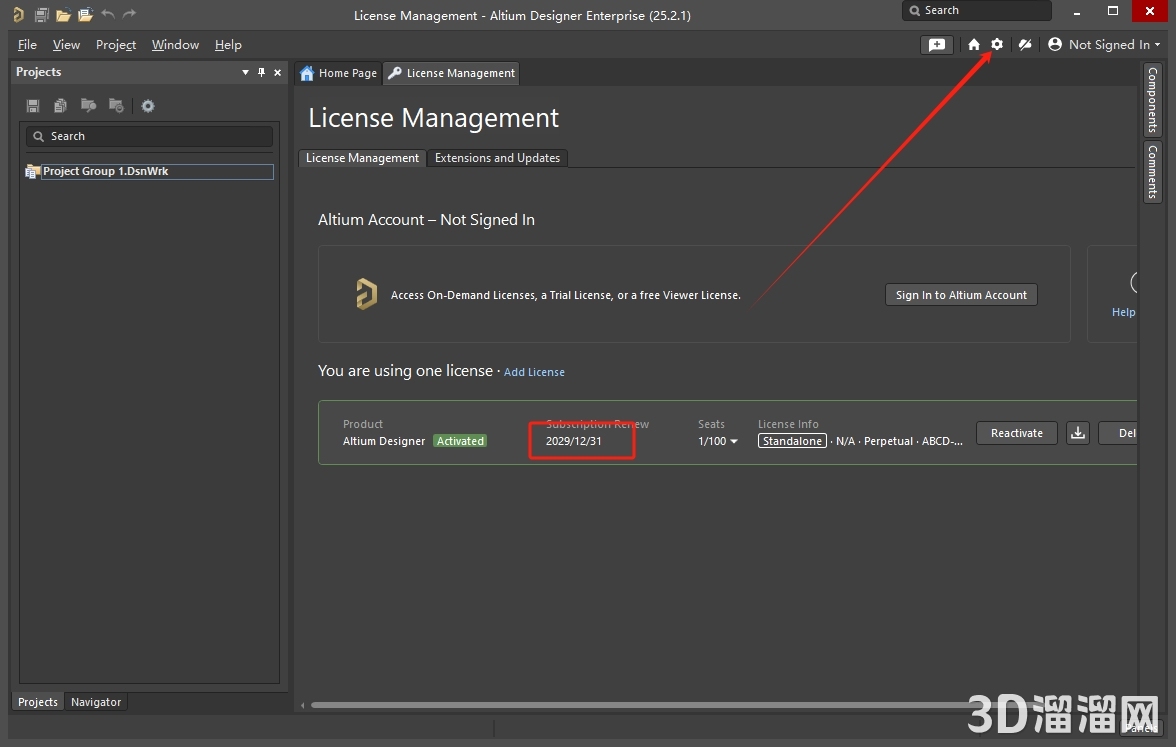Switch to the Home Page tab
The width and height of the screenshot is (1176, 747).
tap(338, 73)
